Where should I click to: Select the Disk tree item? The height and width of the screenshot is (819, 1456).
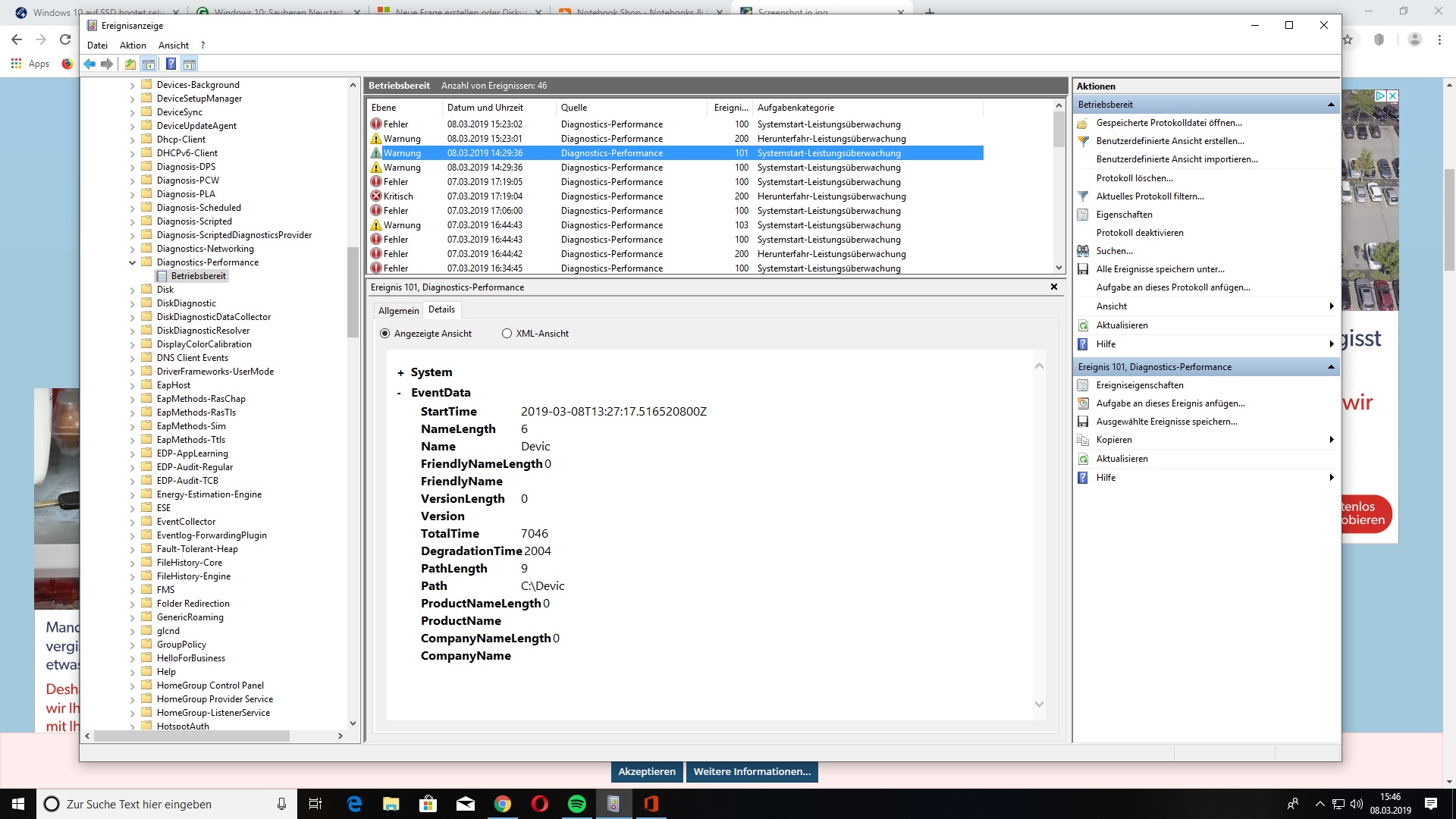[165, 290]
